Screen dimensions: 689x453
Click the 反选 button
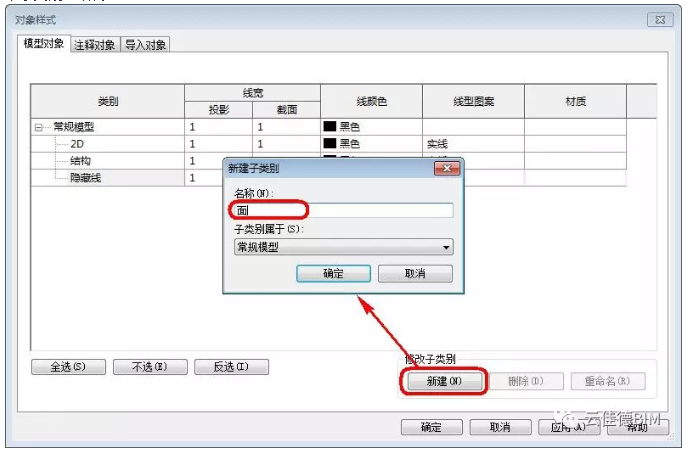pos(231,367)
